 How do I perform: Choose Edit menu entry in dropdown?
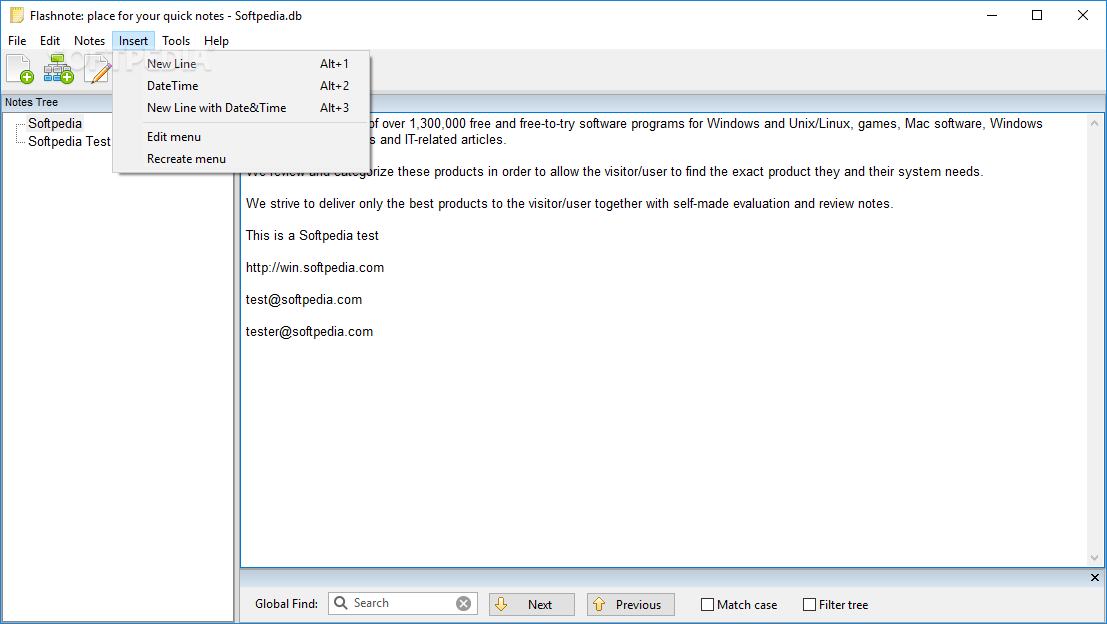point(241,137)
